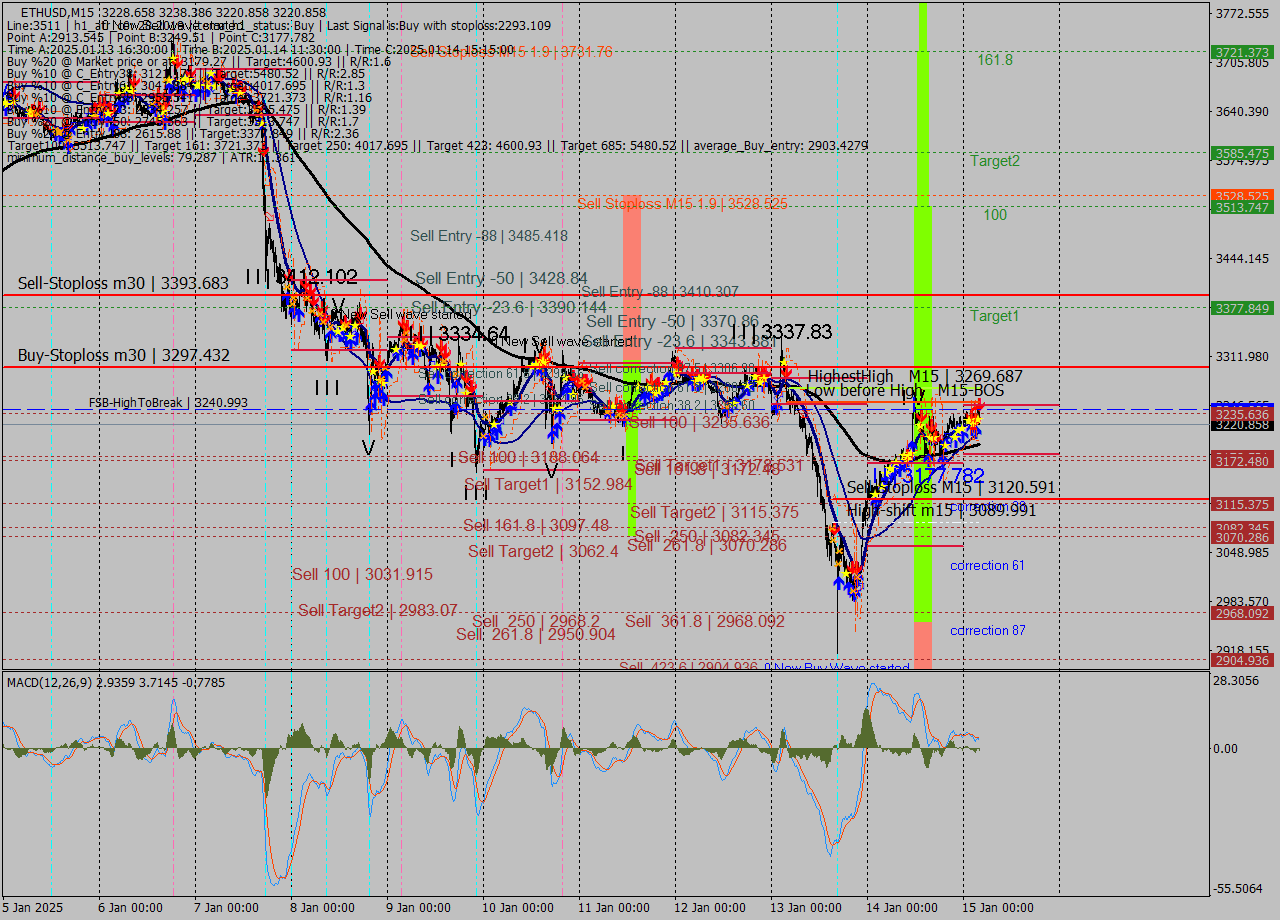Select the Sell Entry -50 | 3370.86 label
Image resolution: width=1280 pixels, height=920 pixels.
click(x=672, y=321)
